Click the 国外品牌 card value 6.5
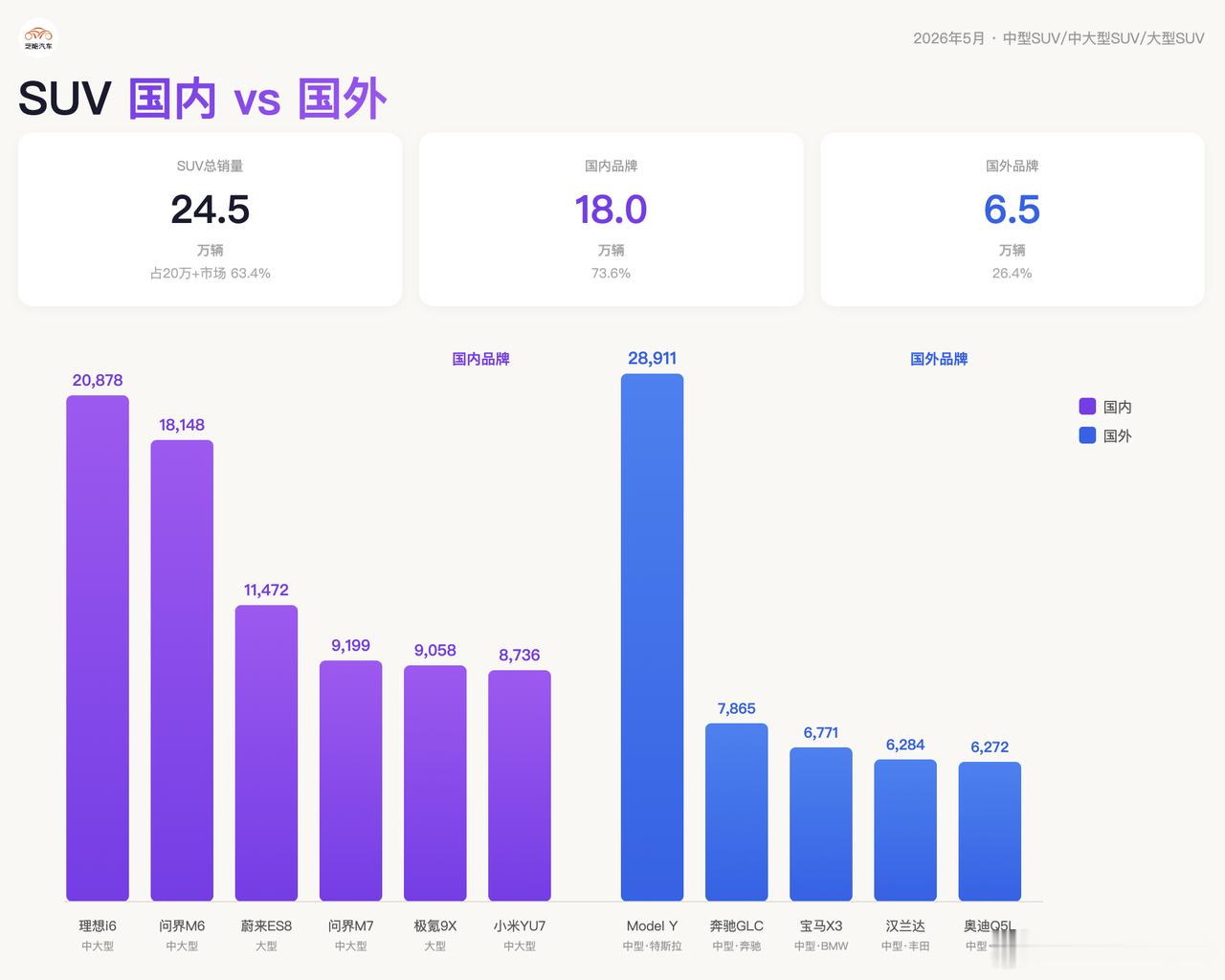Screen dimensions: 1225x980 (x=1012, y=210)
